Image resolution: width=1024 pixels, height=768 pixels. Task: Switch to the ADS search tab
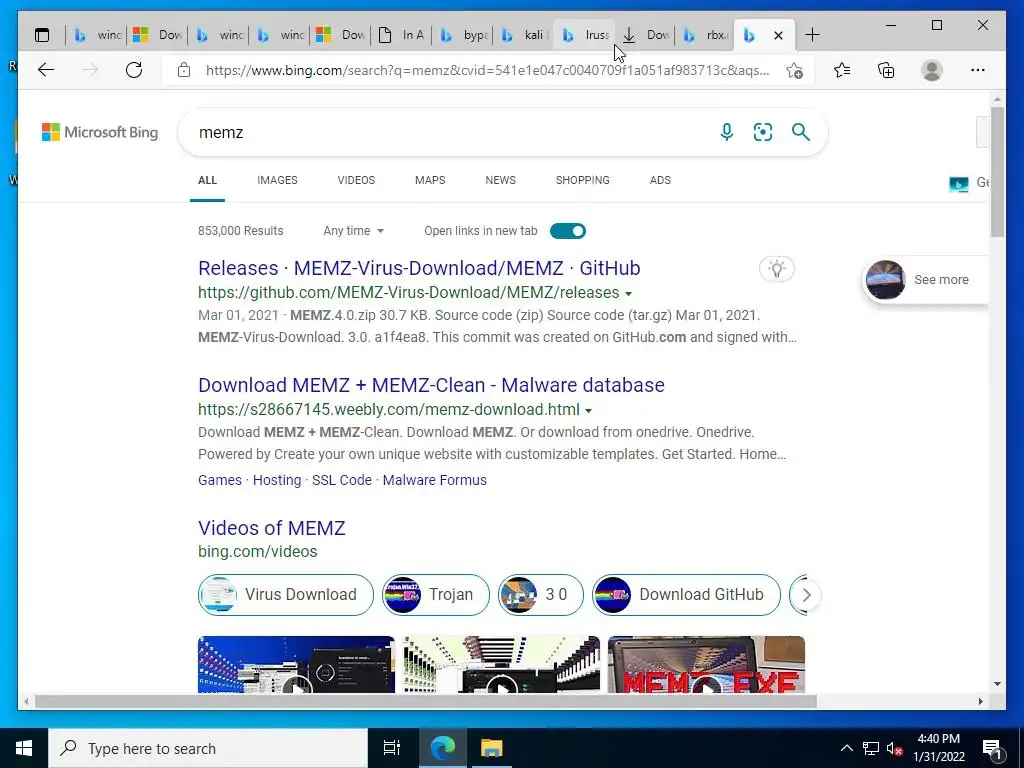(x=660, y=180)
